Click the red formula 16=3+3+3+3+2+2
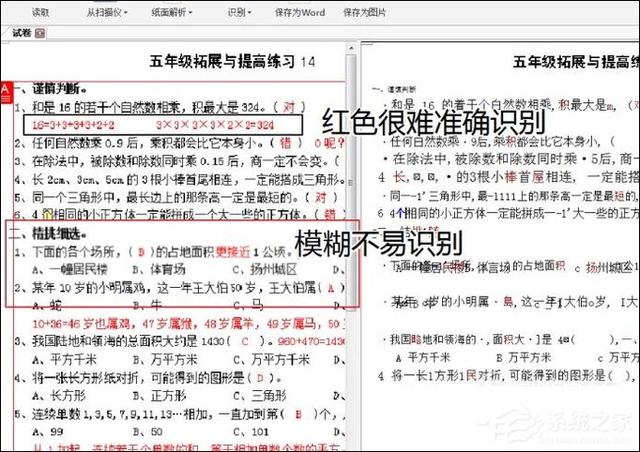Screen dimensions: 640x452 (x=74, y=125)
